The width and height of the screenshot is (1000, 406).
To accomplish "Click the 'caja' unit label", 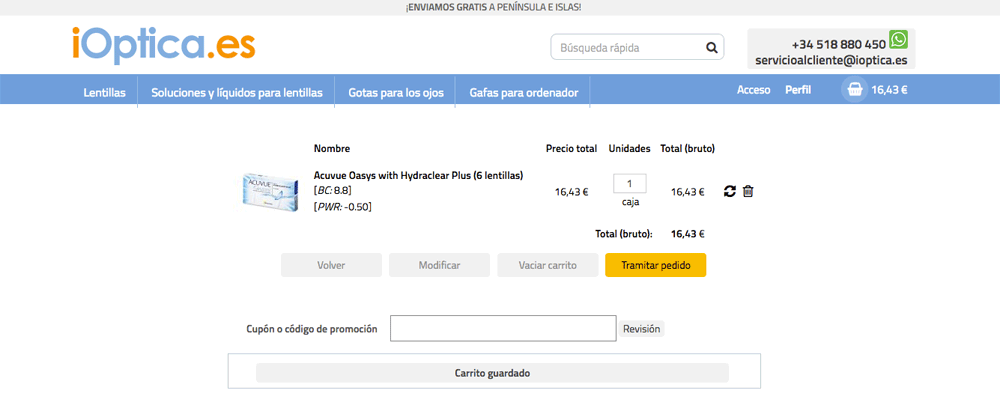I will (630, 202).
